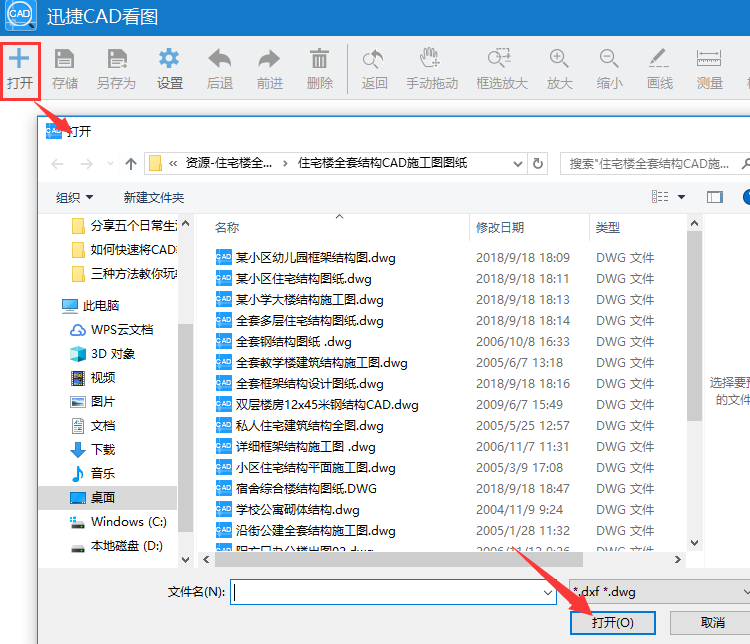Expand the 文件名 combo box dropdown
The image size is (750, 644).
pyautogui.click(x=548, y=592)
